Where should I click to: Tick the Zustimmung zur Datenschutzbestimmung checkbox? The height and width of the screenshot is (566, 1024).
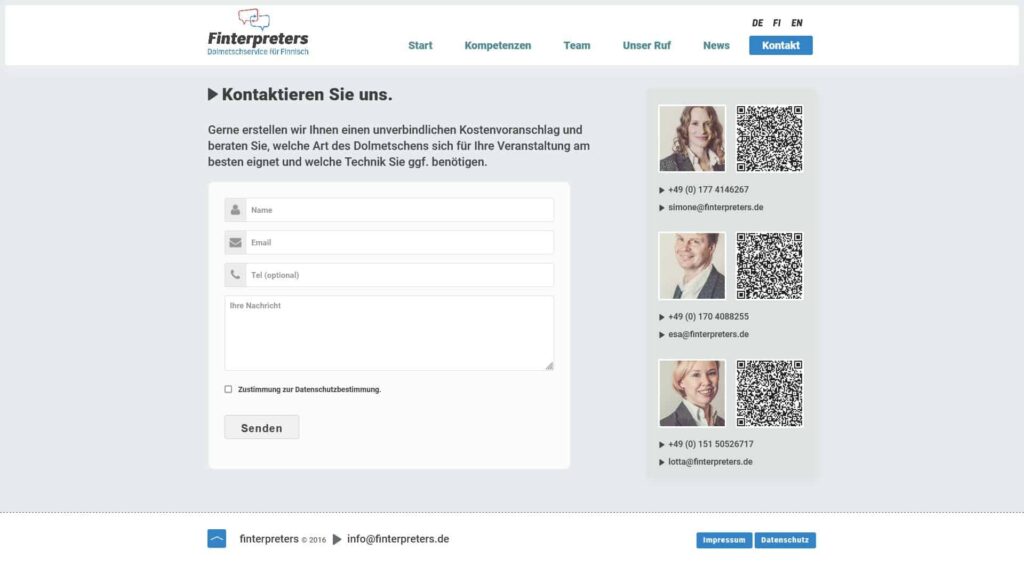pyautogui.click(x=228, y=389)
